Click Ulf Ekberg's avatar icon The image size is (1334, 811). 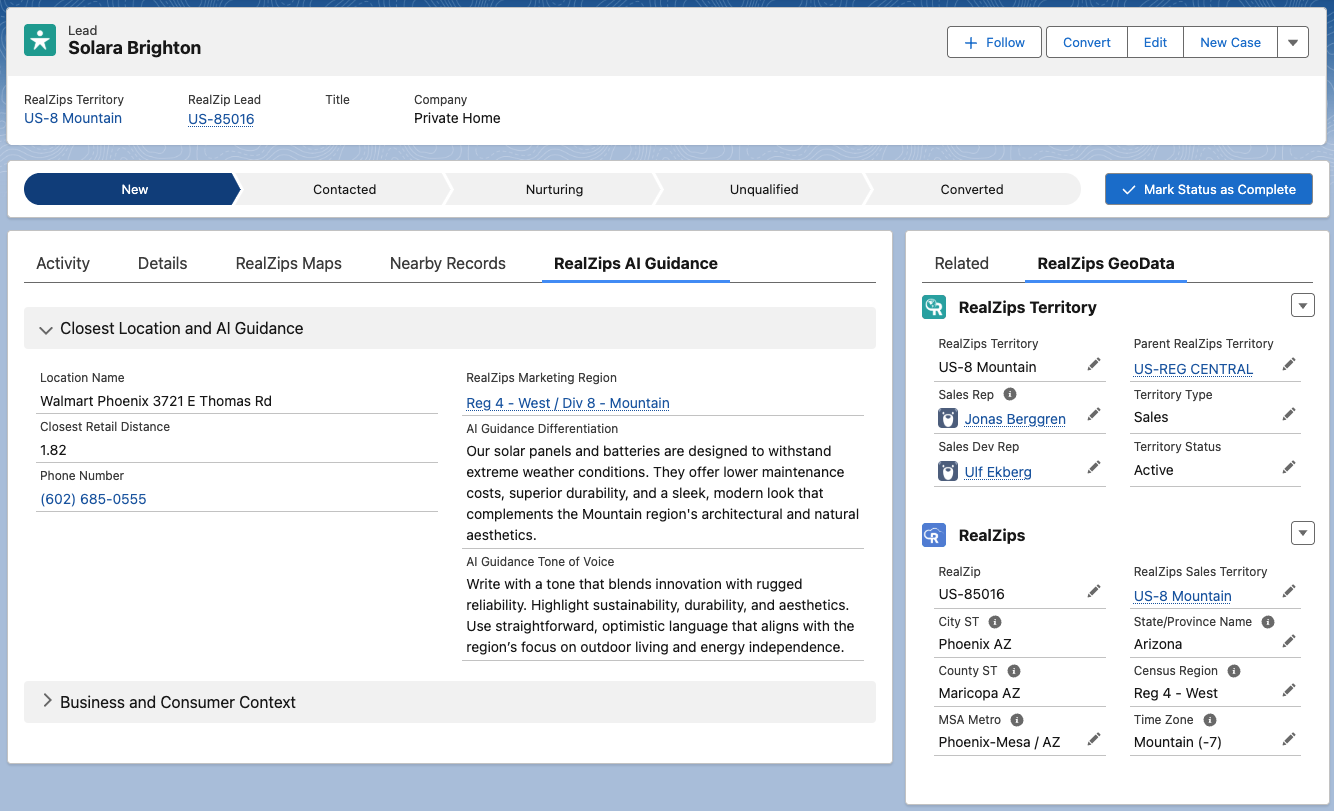tap(948, 471)
